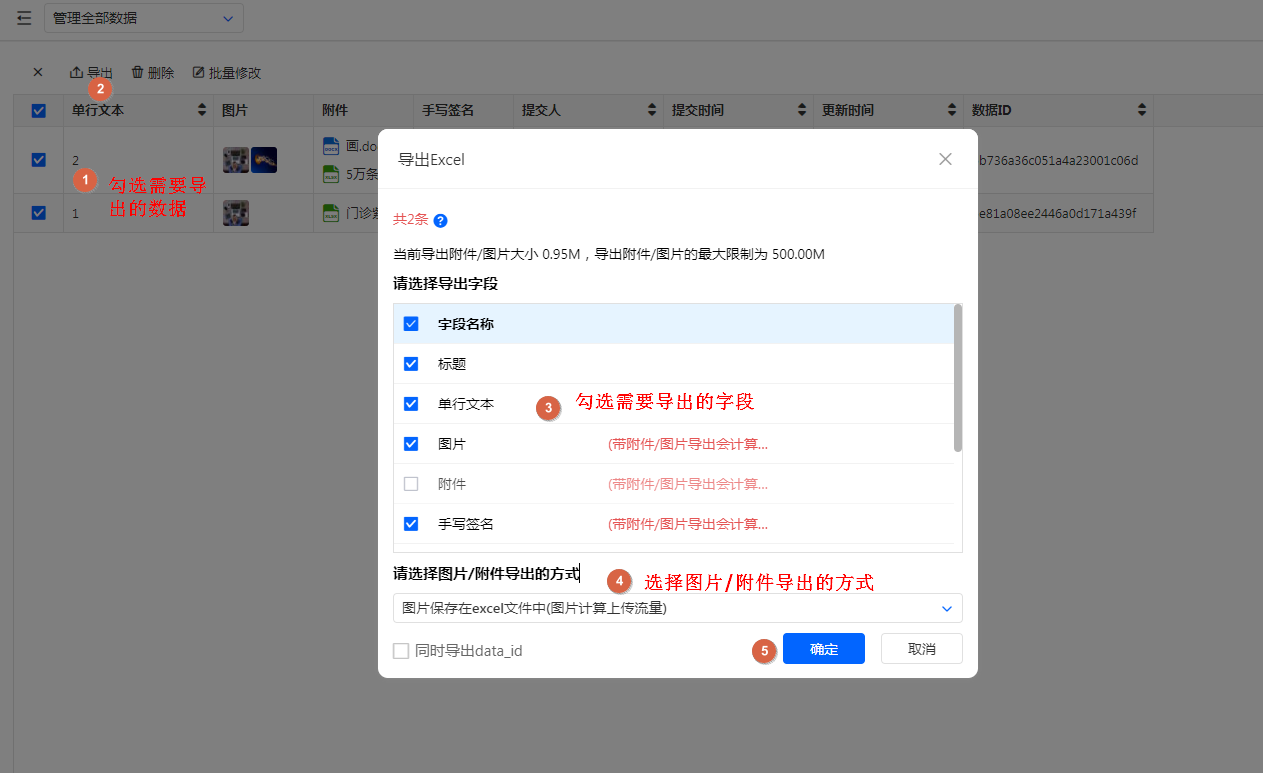Sort by the 提交时间 column arrows
The height and width of the screenshot is (773, 1263).
coord(802,110)
